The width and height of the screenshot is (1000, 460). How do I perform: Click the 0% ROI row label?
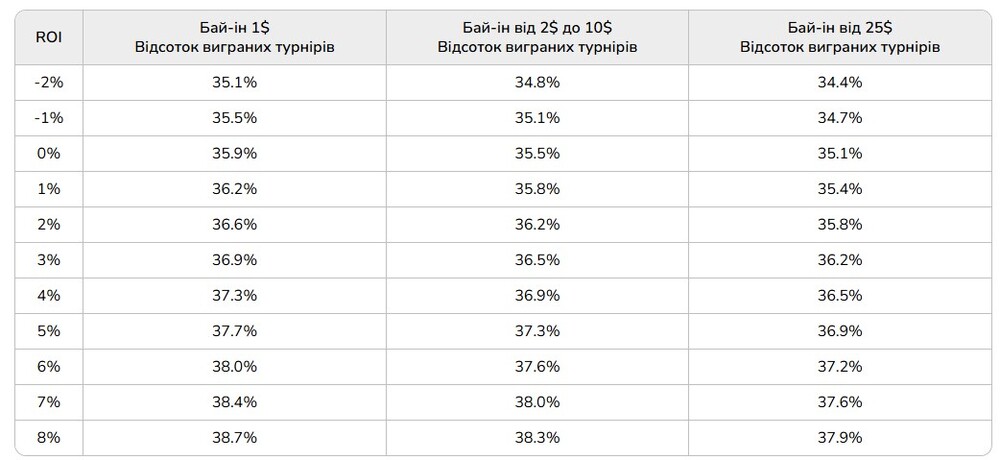tap(48, 154)
